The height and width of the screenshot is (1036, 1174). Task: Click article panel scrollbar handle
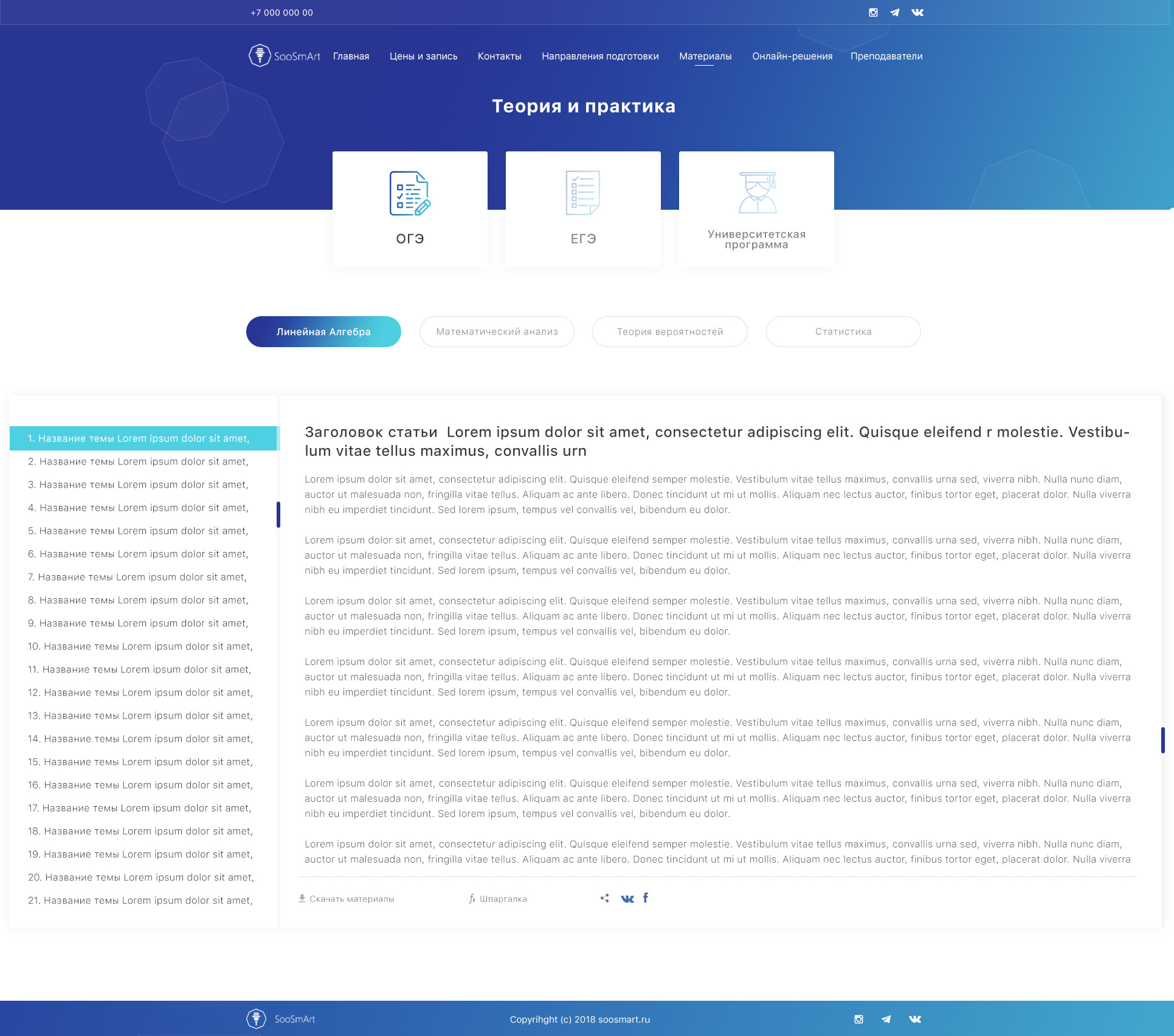1162,740
